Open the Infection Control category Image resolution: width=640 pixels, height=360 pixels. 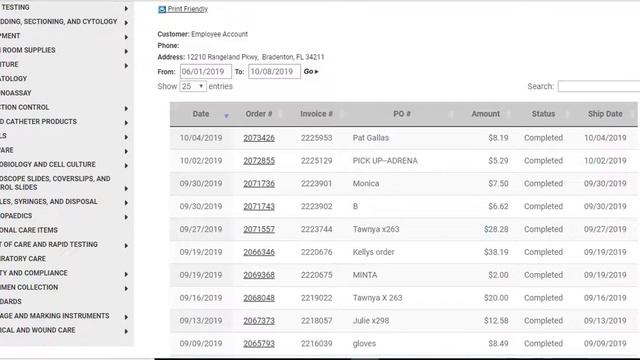(24, 107)
